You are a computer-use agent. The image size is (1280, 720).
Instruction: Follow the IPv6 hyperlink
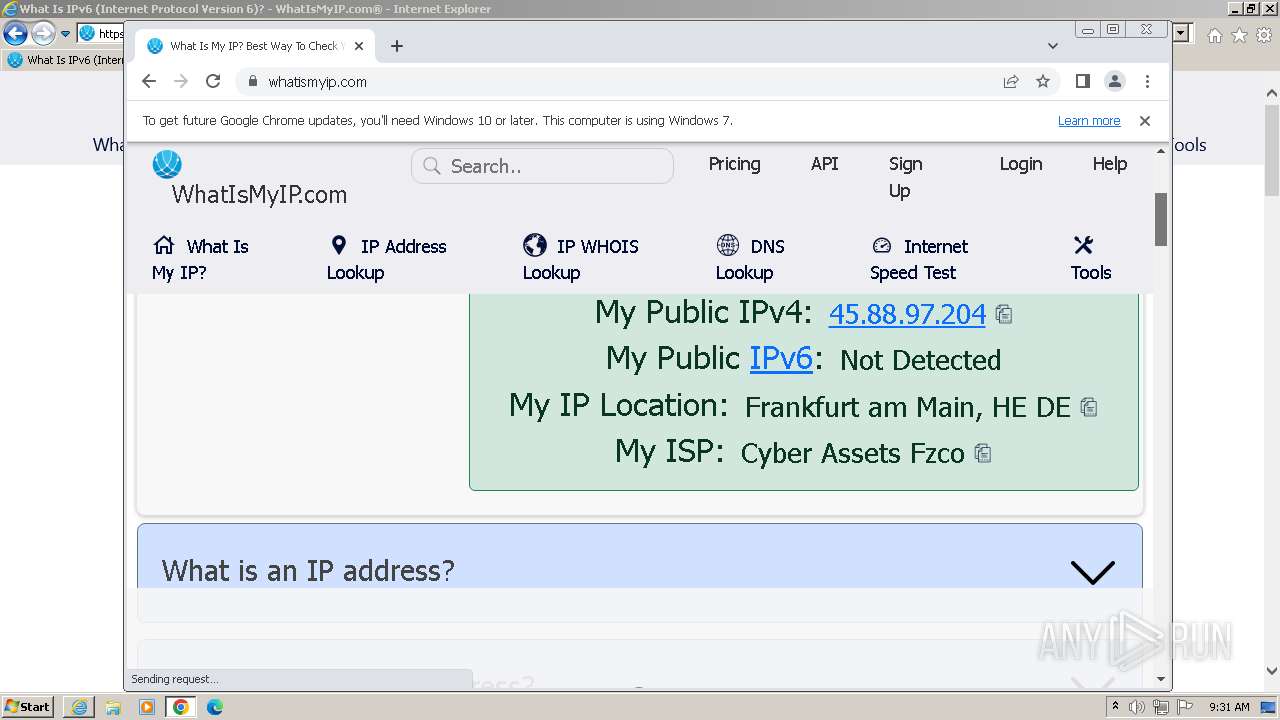point(781,358)
